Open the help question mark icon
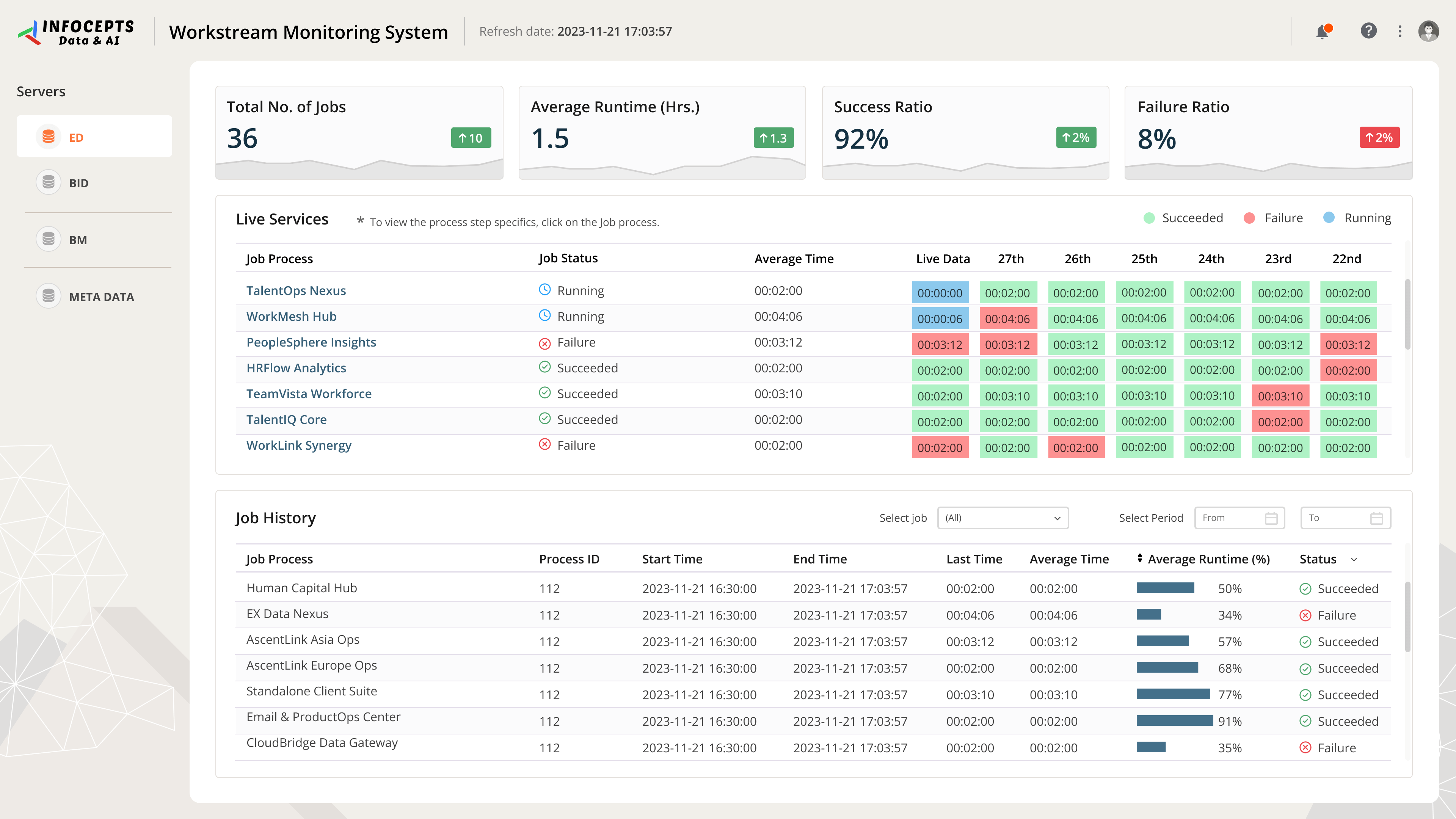This screenshot has width=1456, height=819. (1368, 30)
